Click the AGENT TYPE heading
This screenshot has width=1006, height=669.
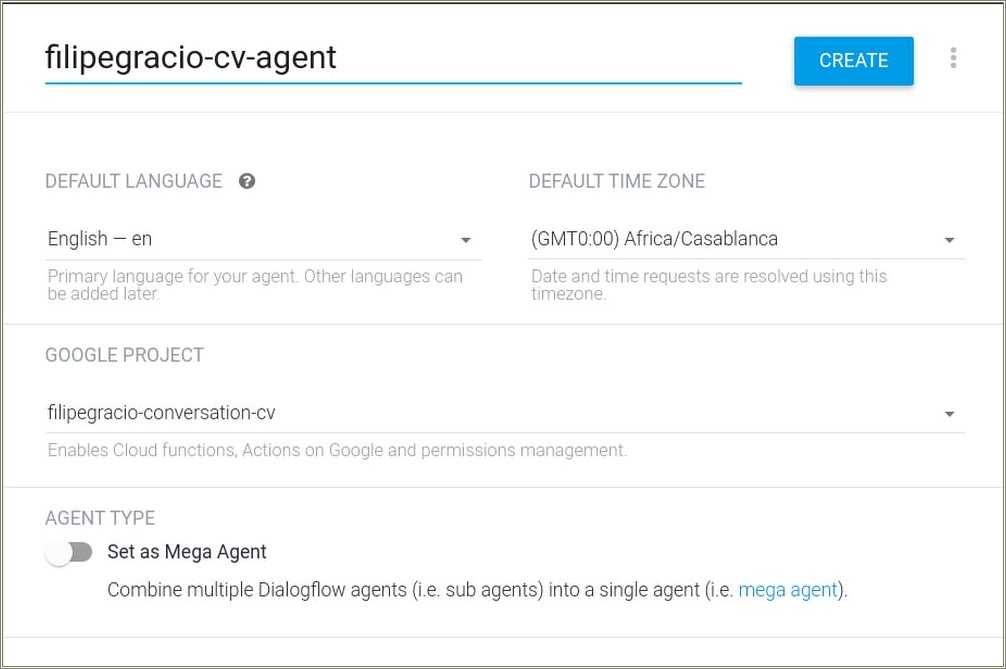tap(100, 518)
